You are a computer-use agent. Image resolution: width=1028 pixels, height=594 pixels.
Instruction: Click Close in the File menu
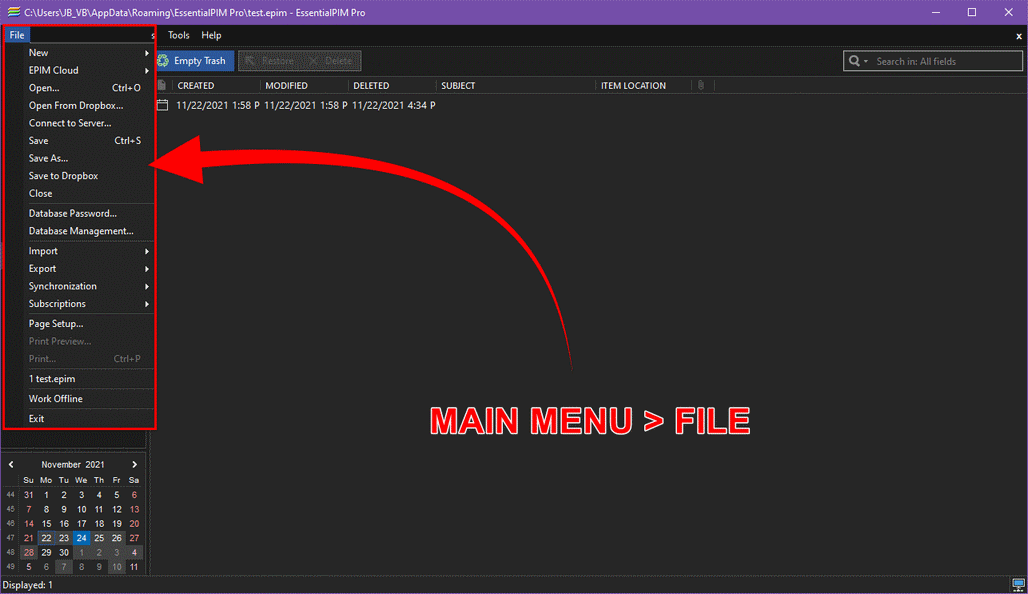pyautogui.click(x=89, y=194)
